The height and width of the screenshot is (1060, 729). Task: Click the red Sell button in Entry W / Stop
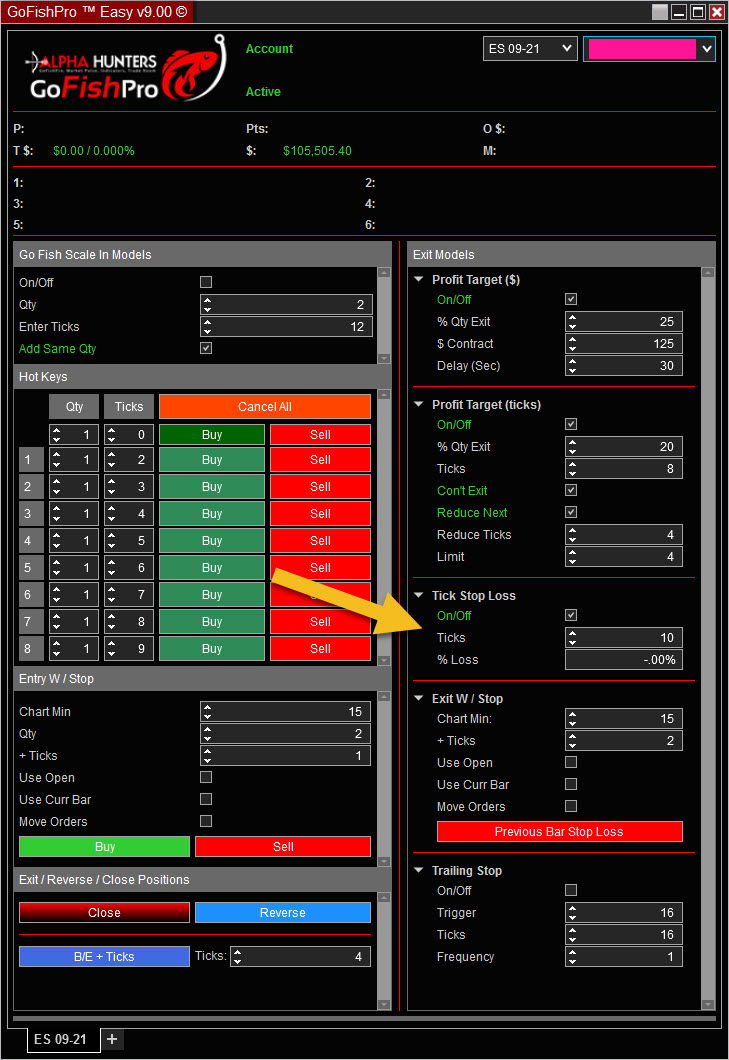(283, 846)
